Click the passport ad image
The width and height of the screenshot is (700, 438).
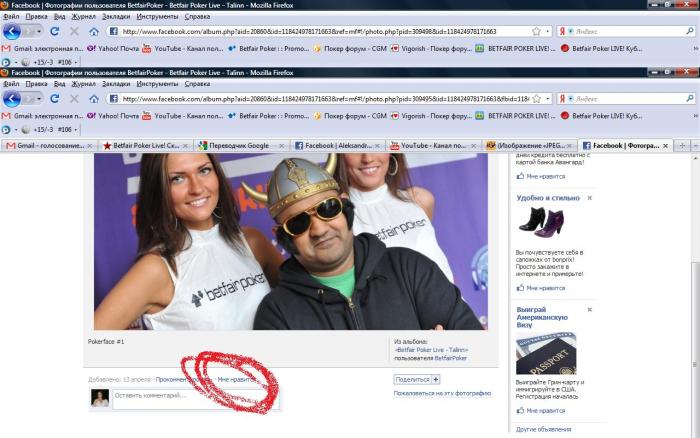pos(546,353)
